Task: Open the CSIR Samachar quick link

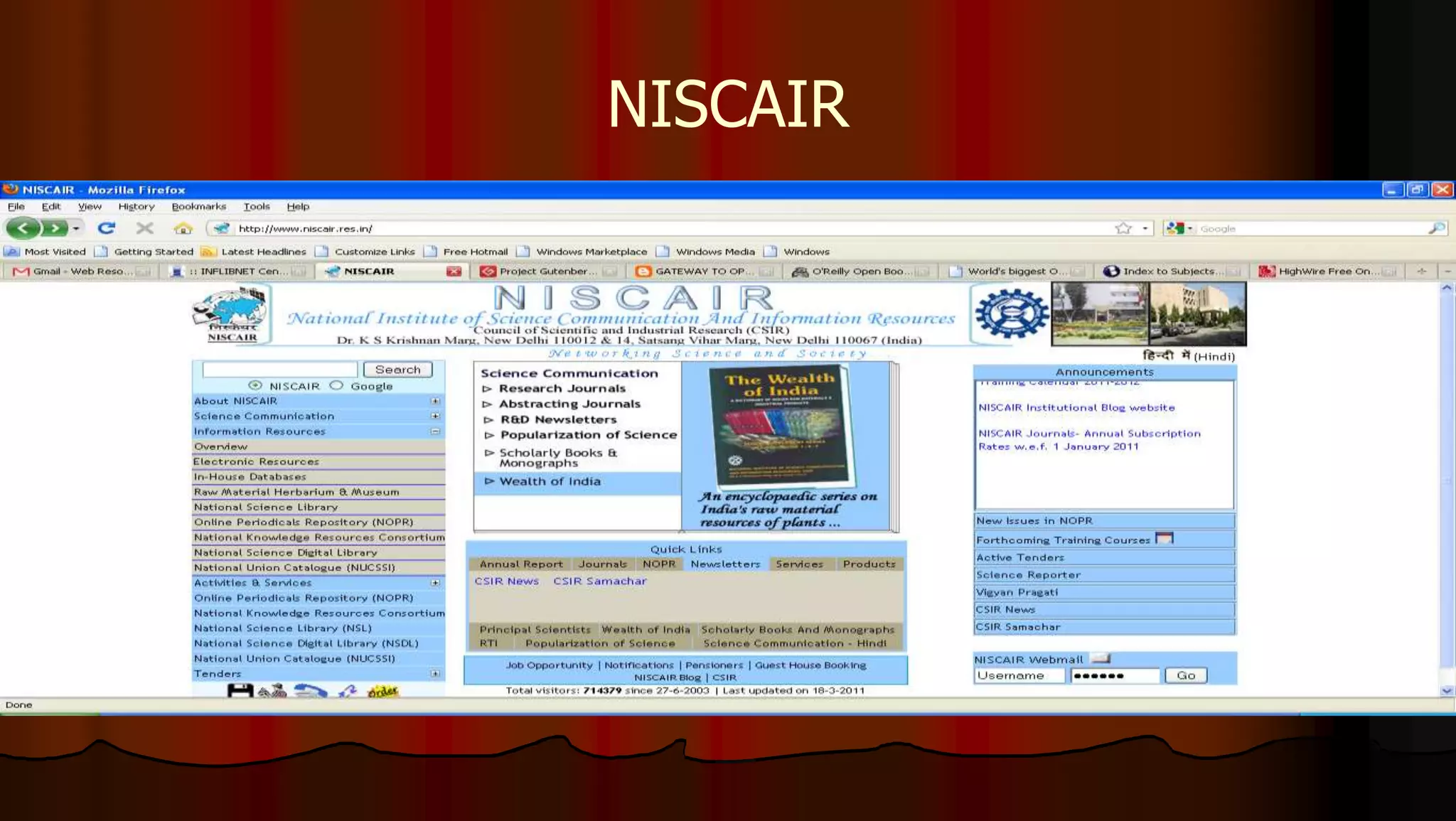Action: [x=599, y=581]
